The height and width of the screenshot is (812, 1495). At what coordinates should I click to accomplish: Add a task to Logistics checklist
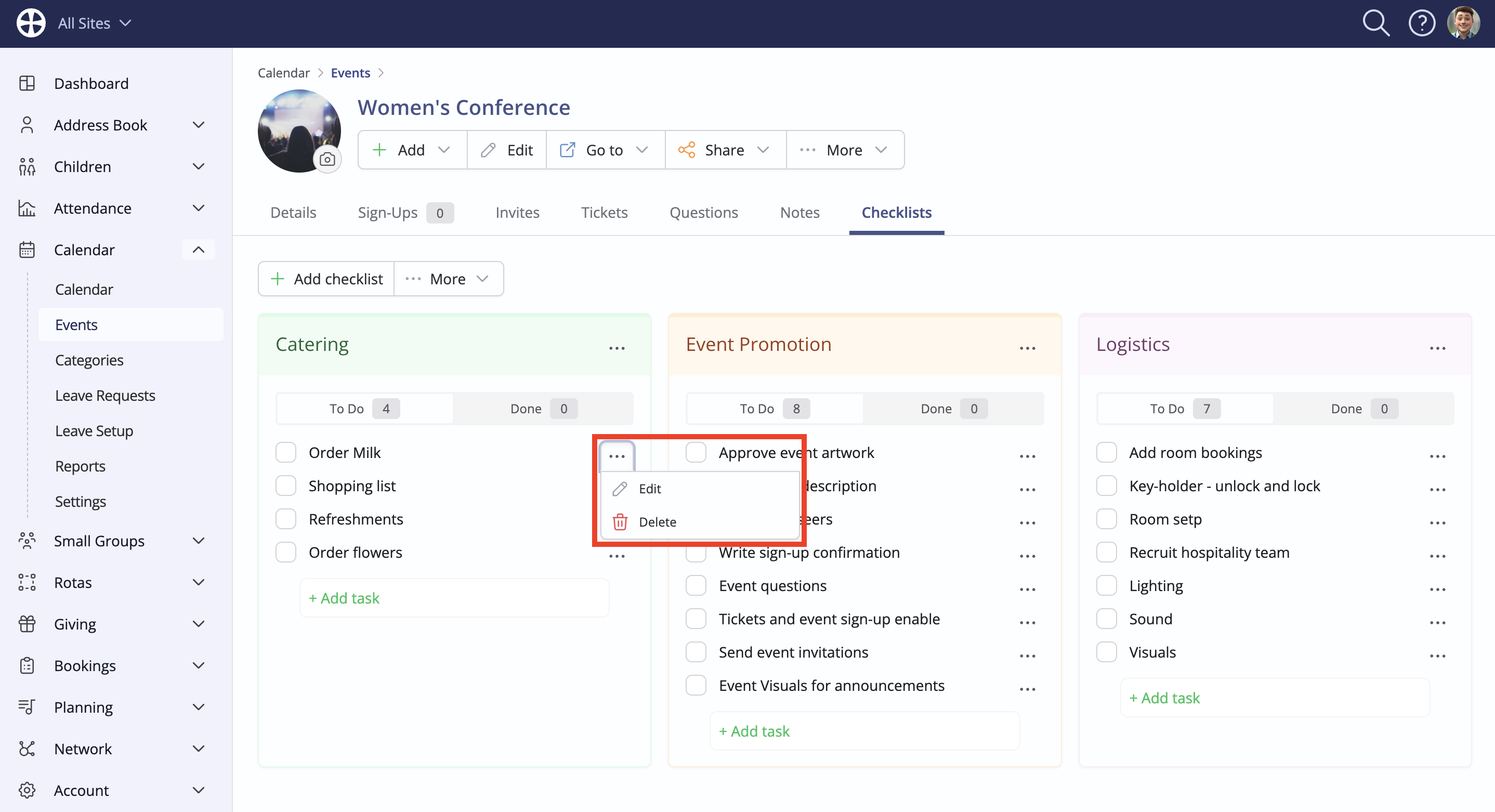1275,698
